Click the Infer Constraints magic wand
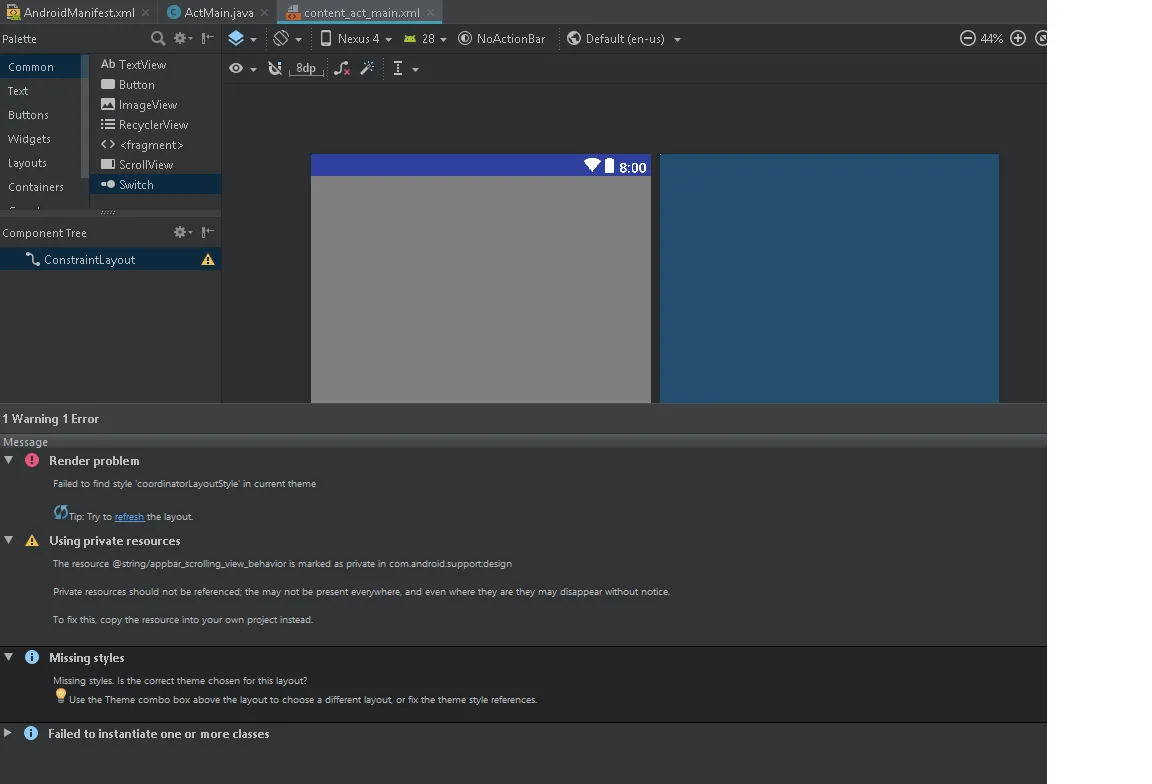Viewport: 1152px width, 784px height. pos(367,69)
